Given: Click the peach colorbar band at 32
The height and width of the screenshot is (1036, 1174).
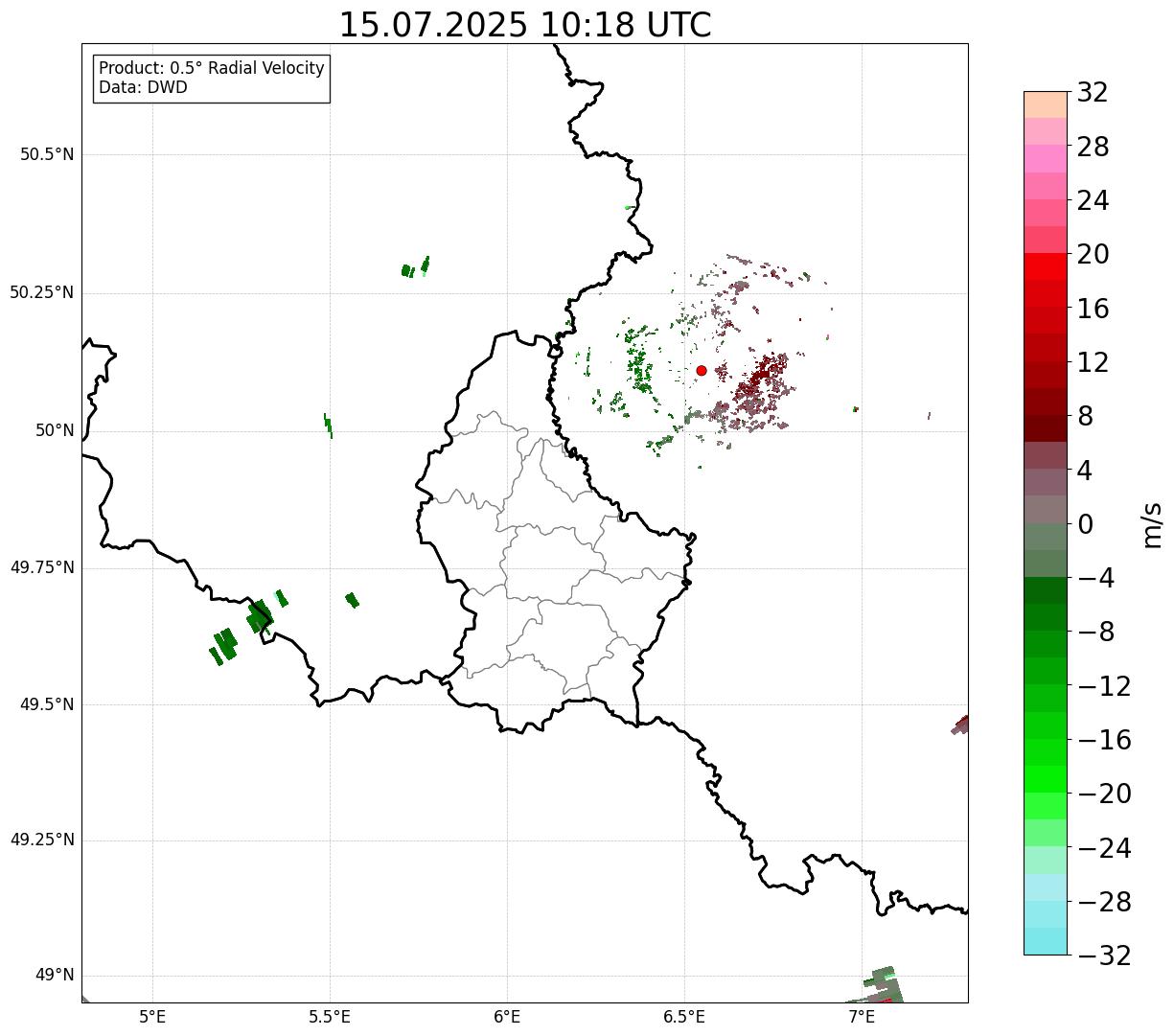Looking at the screenshot, I should (1045, 104).
